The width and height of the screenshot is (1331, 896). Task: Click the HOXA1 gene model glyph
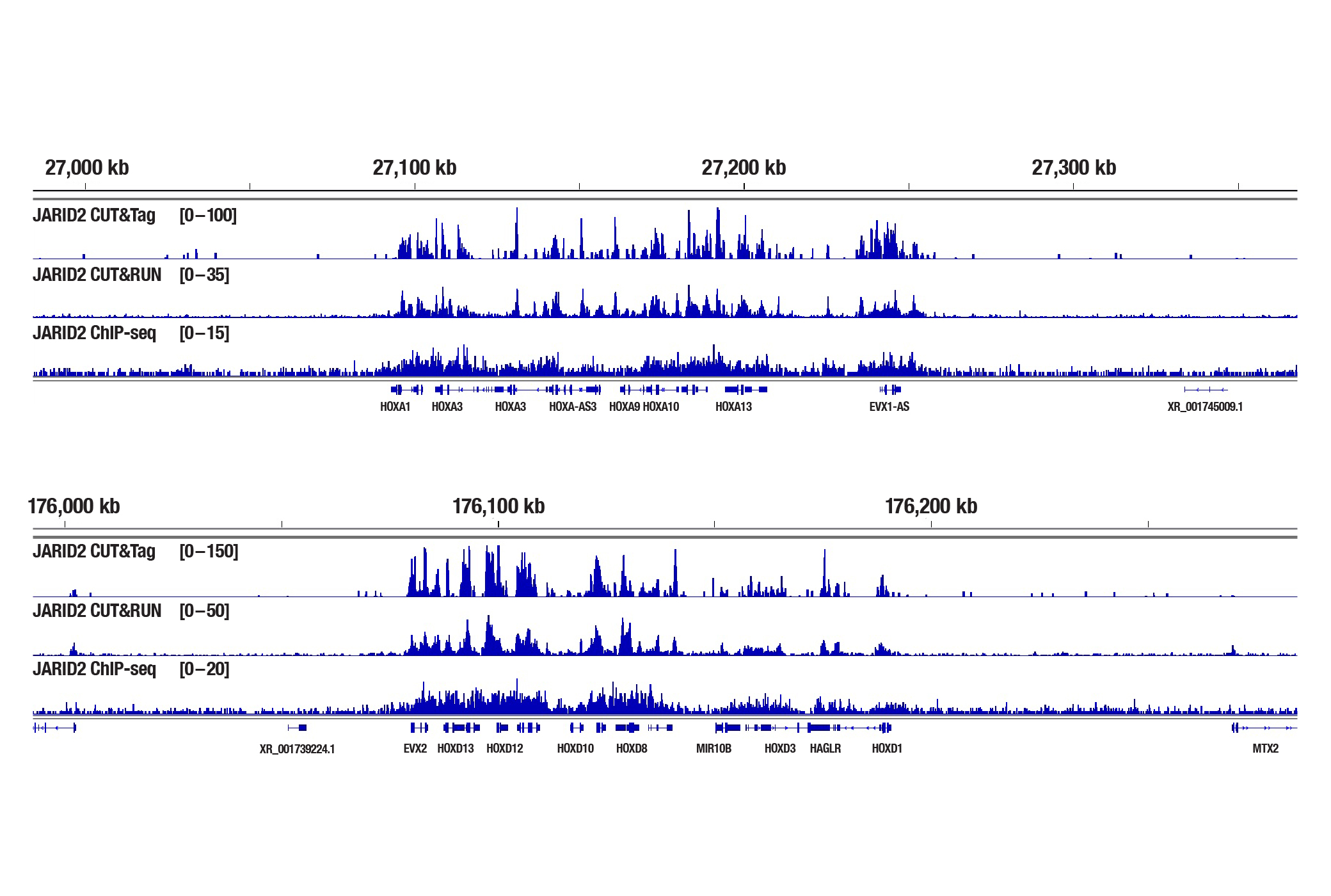(x=407, y=389)
